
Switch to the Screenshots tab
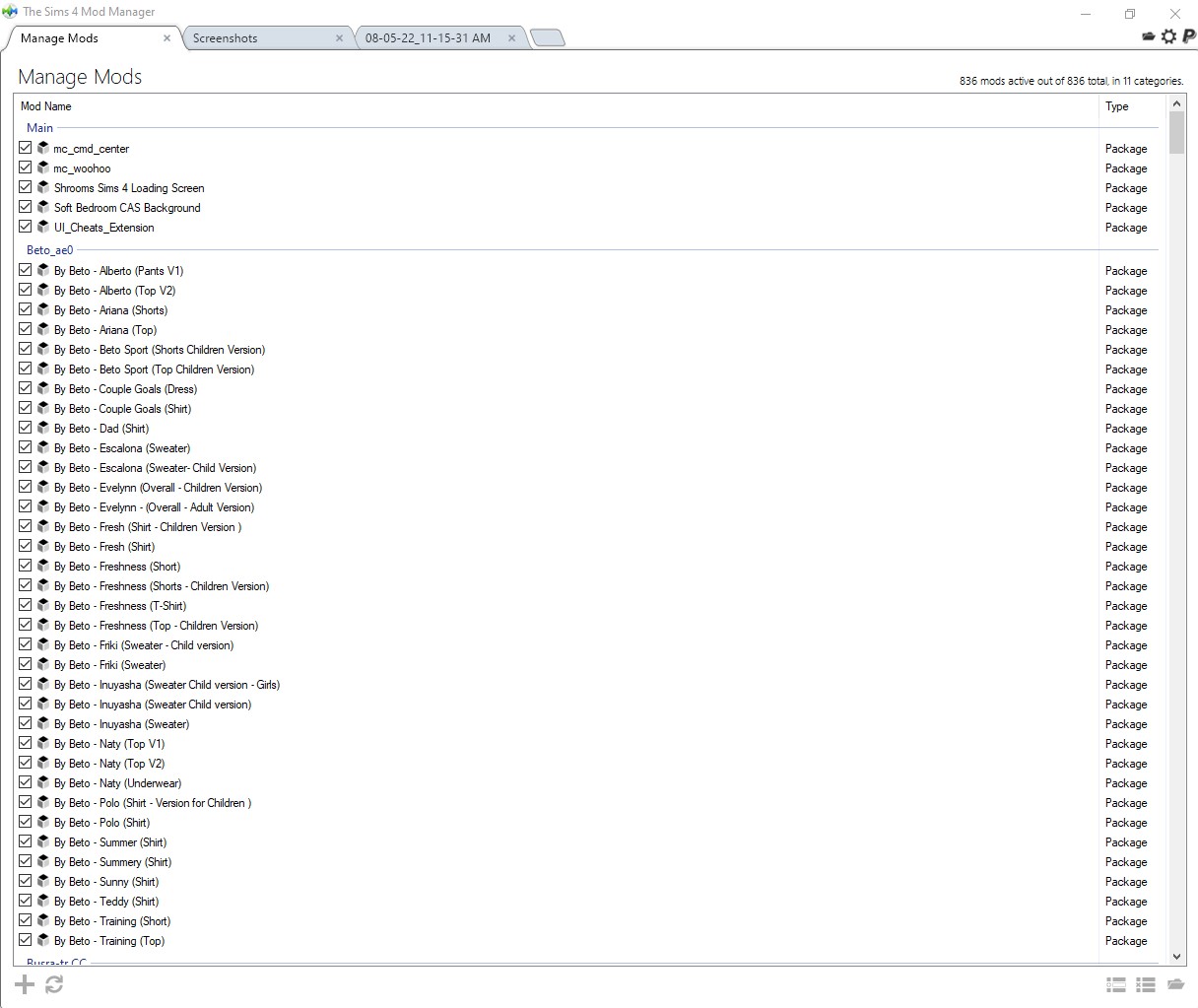click(226, 38)
